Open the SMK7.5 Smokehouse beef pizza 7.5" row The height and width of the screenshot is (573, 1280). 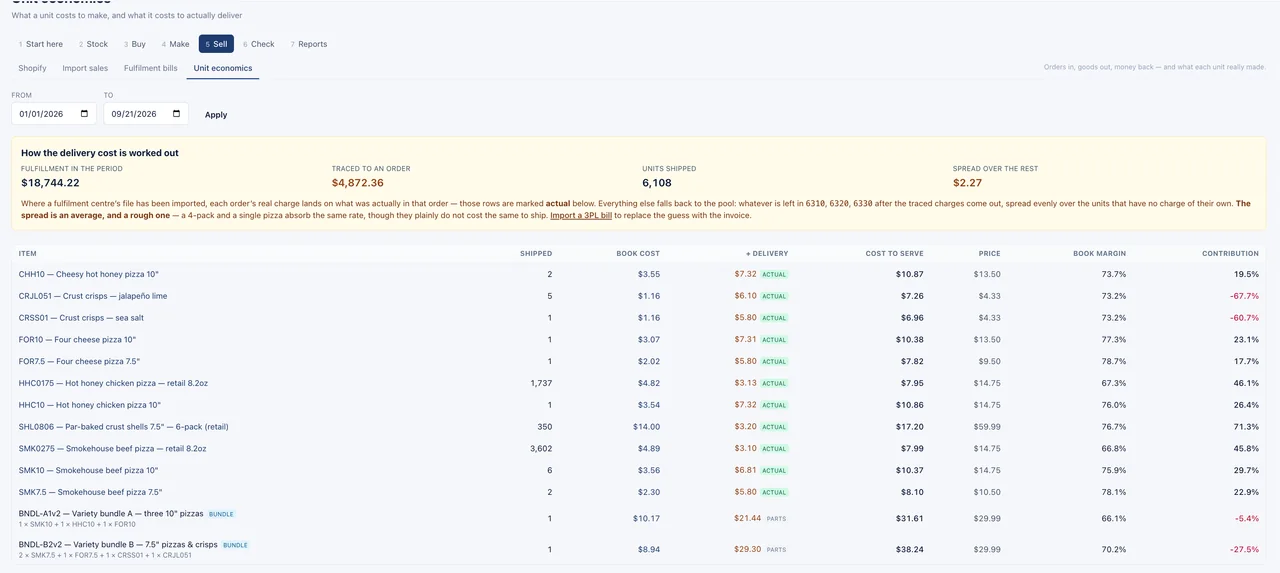click(x=639, y=492)
